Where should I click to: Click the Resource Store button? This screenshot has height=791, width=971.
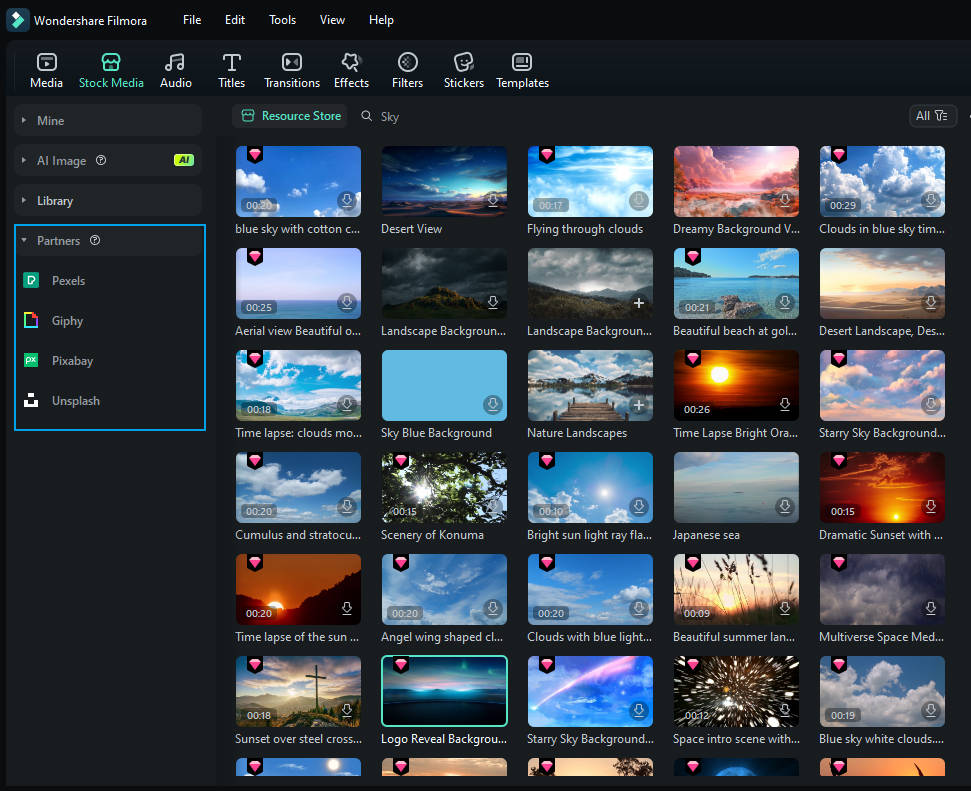click(290, 116)
